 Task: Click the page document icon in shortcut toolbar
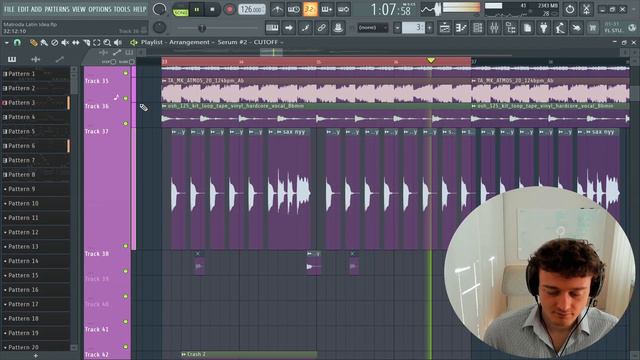[x=527, y=28]
